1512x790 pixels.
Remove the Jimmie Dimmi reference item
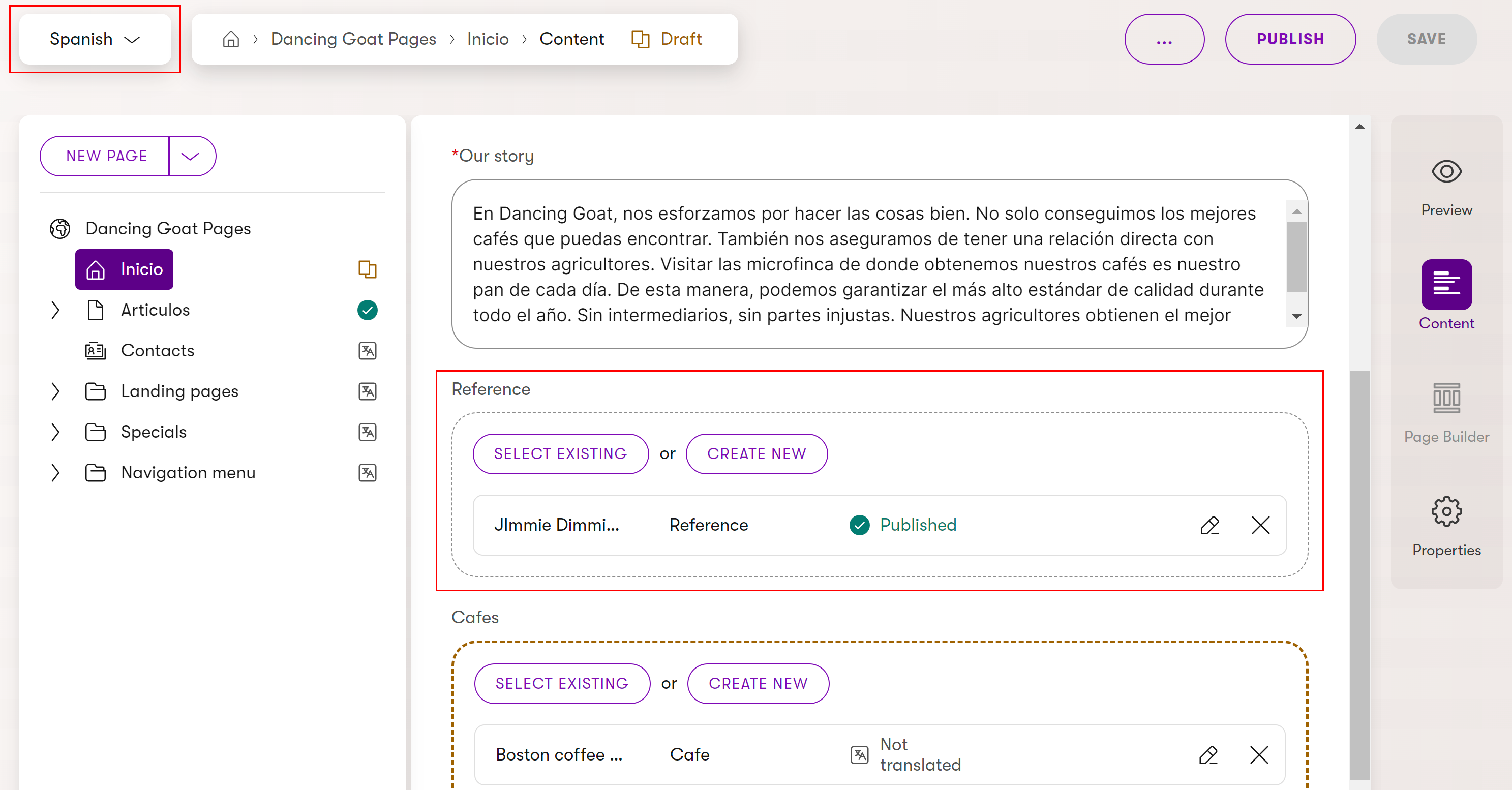click(x=1260, y=525)
